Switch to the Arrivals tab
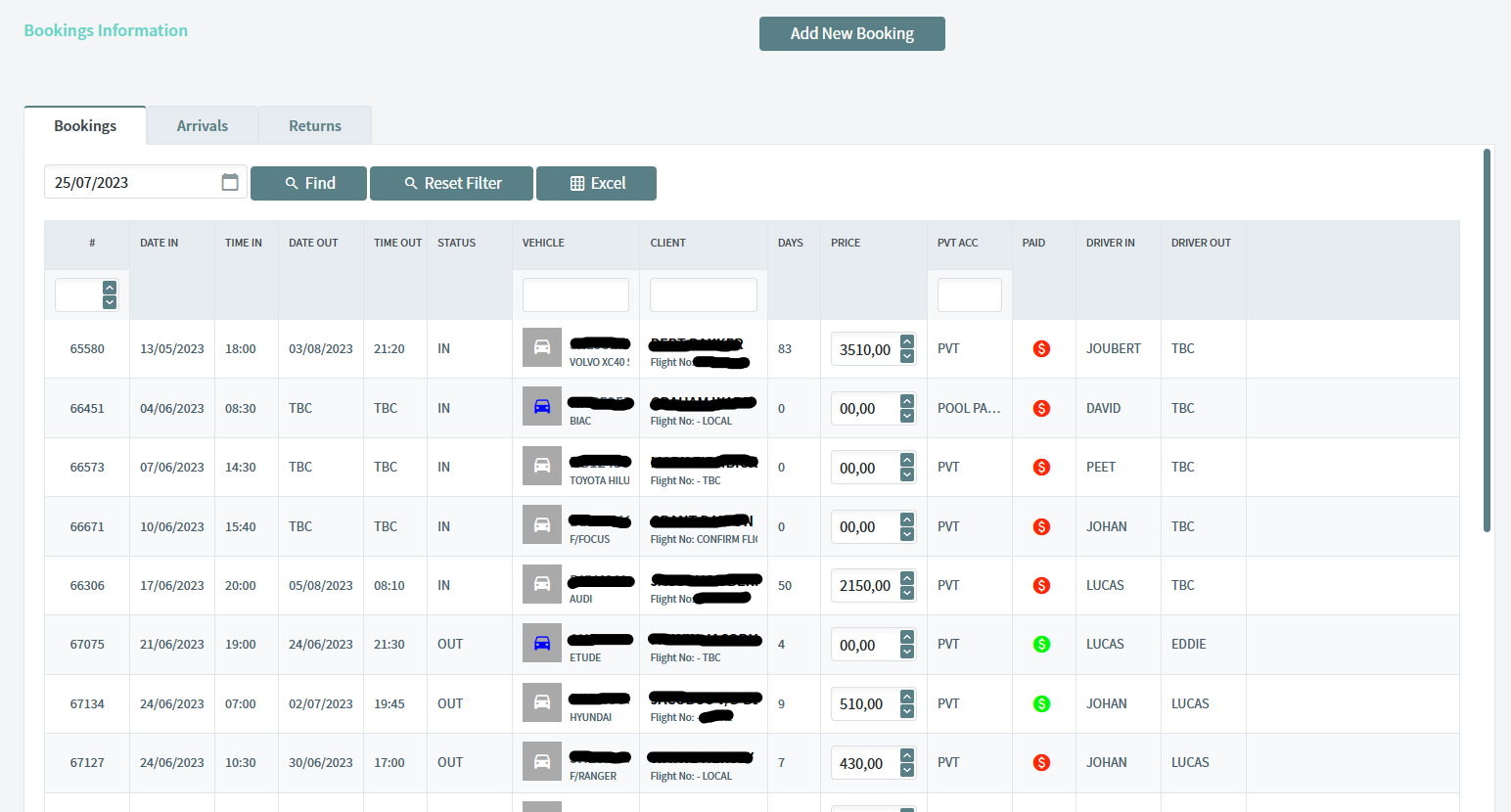Viewport: 1511px width, 812px height. point(202,126)
